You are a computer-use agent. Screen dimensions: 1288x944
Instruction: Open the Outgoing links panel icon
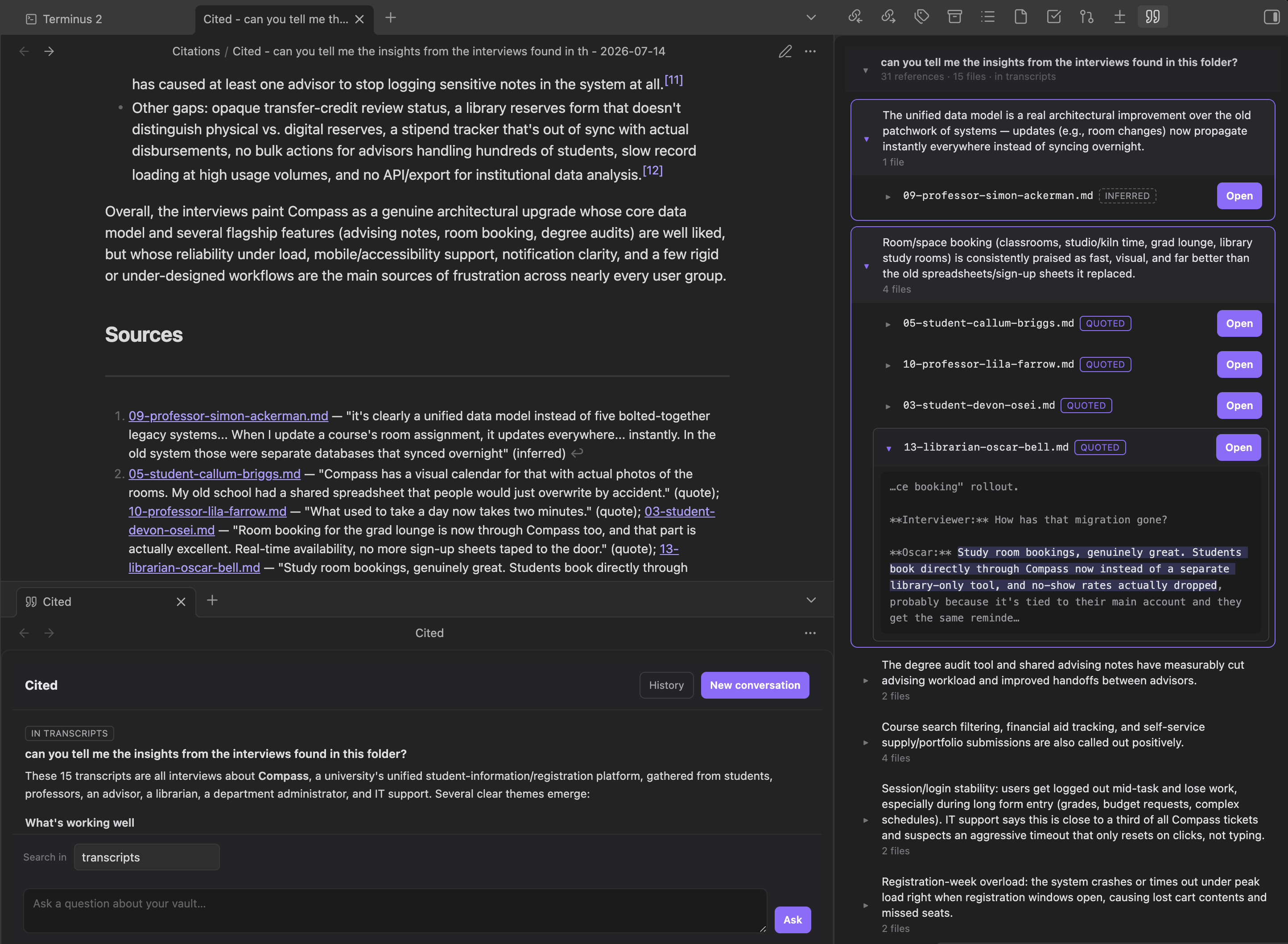pos(888,17)
